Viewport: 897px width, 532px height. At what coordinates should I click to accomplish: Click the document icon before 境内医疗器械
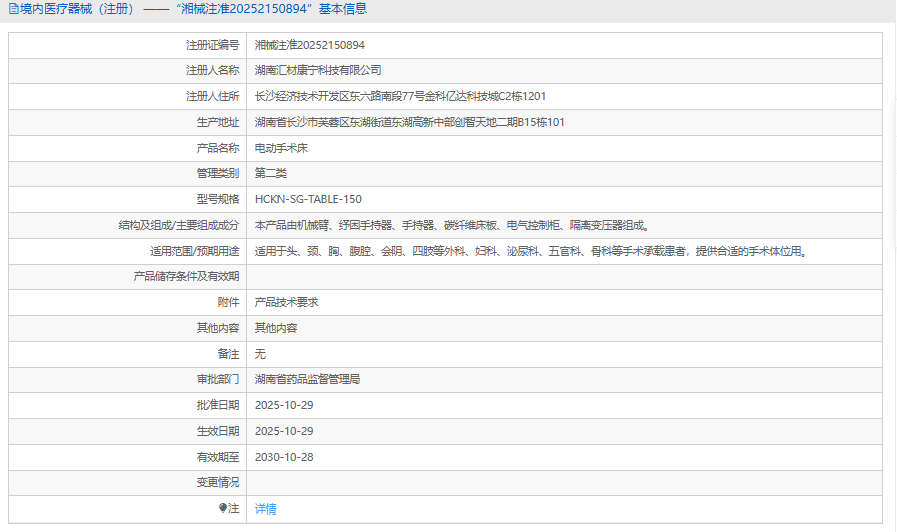pyautogui.click(x=12, y=9)
